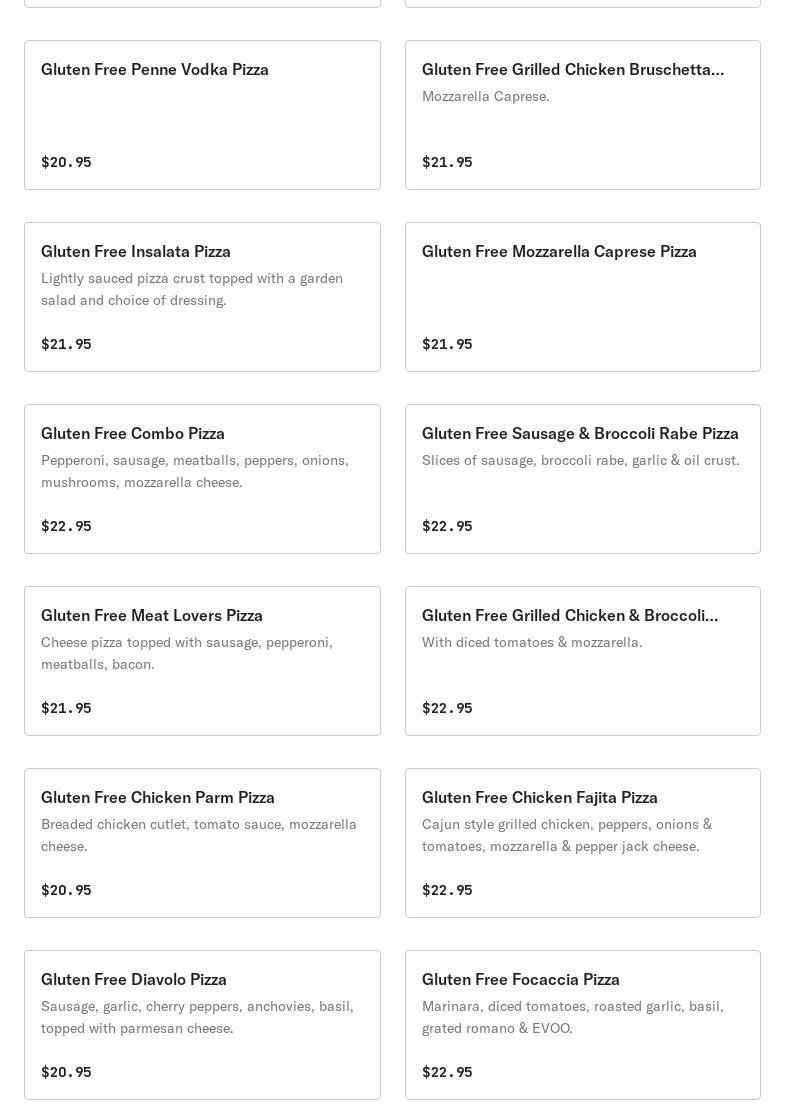Open Gluten Free Grilled Chicken & Broccoli card
Image resolution: width=785 pixels, height=1112 pixels.
tap(570, 616)
